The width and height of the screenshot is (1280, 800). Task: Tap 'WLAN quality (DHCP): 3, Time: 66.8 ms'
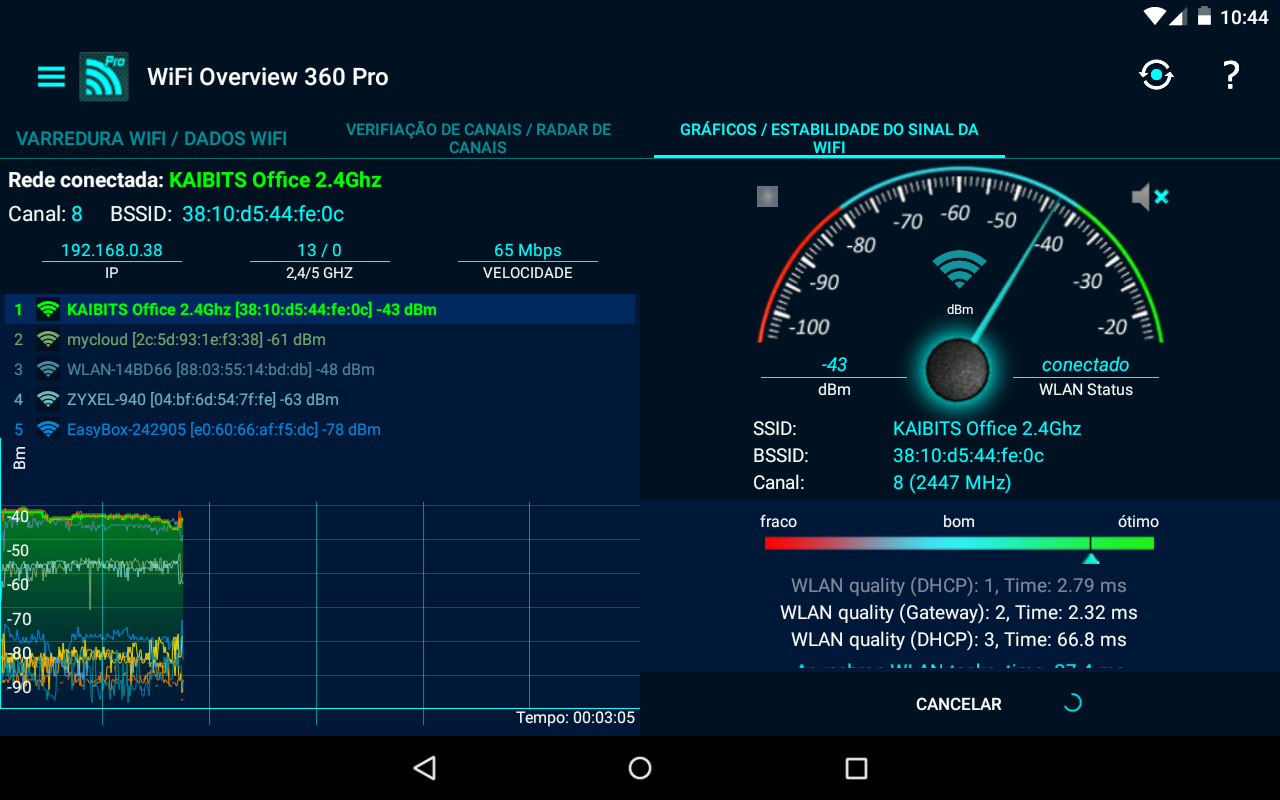(959, 639)
